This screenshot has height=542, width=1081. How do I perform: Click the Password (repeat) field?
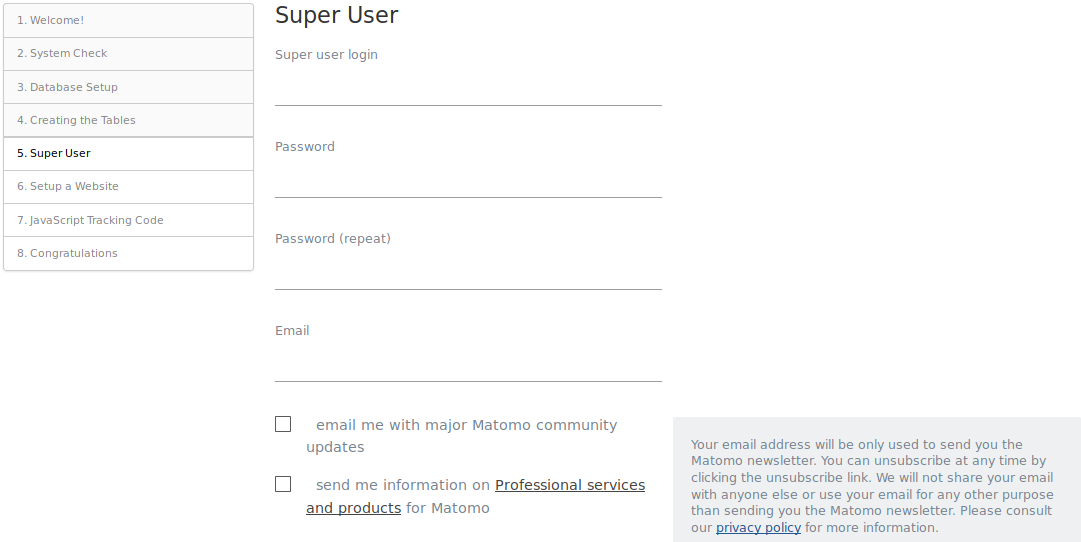pyautogui.click(x=468, y=272)
